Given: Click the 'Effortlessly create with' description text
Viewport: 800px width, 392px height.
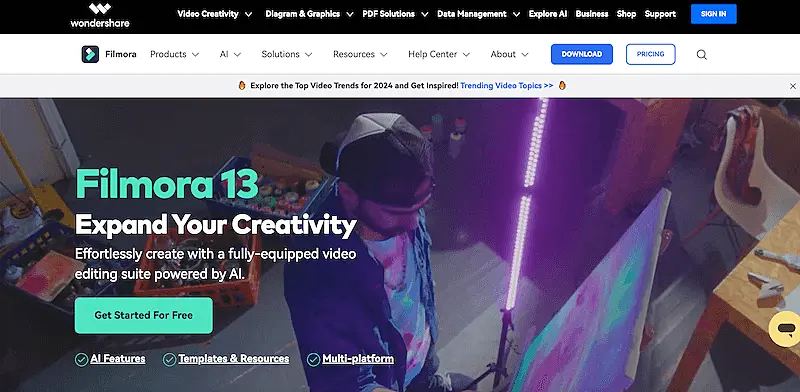Looking at the screenshot, I should 215,264.
